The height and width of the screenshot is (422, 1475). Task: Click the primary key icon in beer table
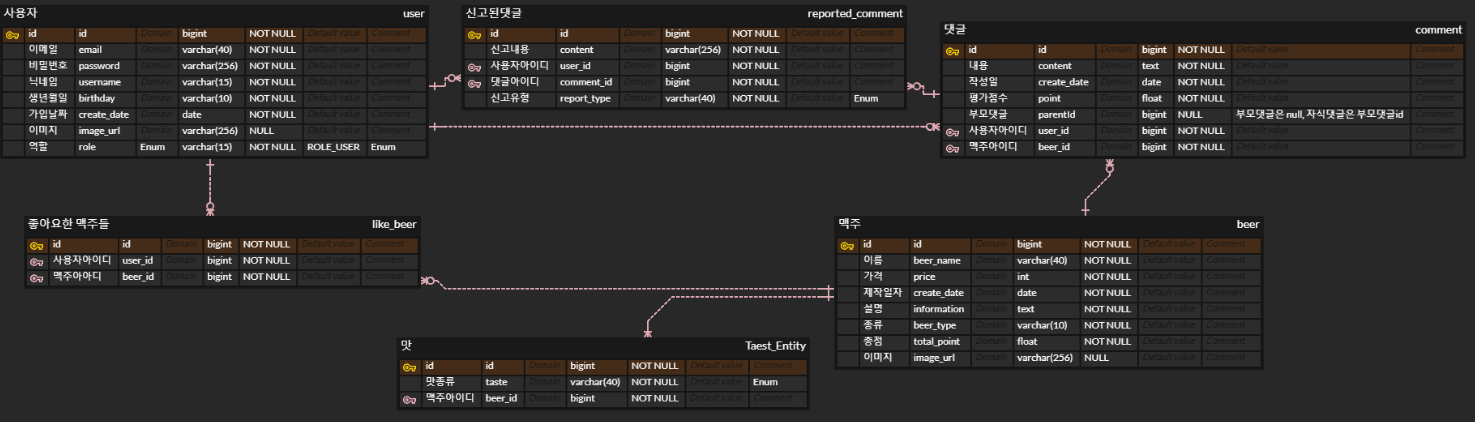coord(848,244)
